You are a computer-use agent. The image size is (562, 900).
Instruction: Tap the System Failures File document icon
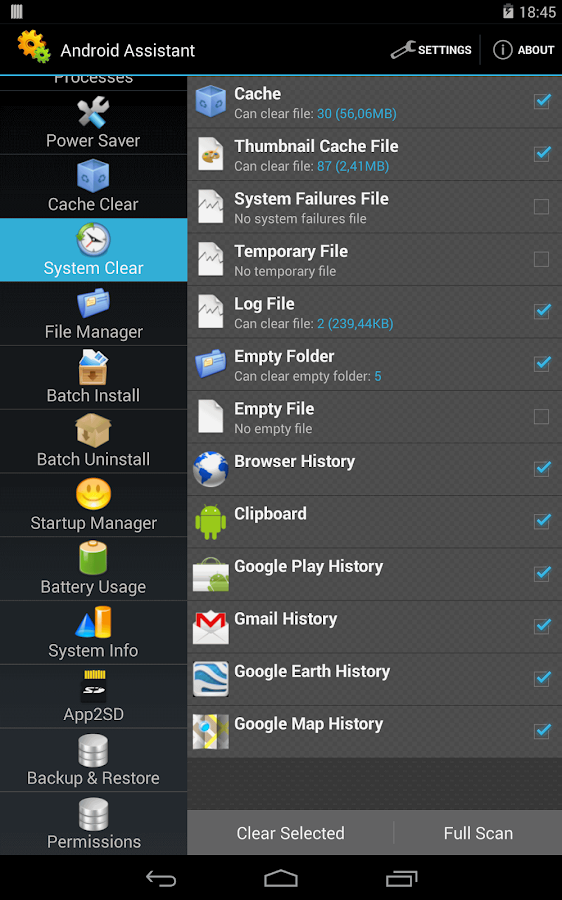click(211, 207)
